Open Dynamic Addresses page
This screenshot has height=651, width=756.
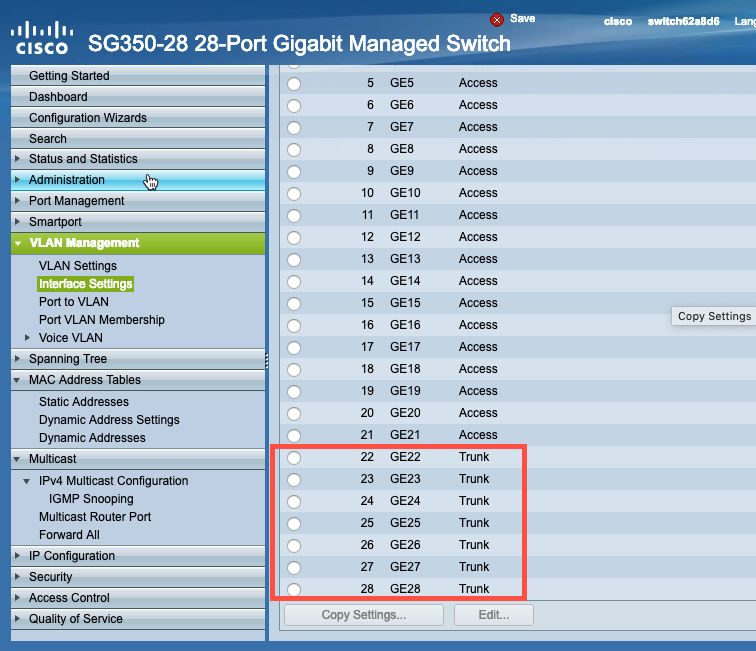click(92, 437)
